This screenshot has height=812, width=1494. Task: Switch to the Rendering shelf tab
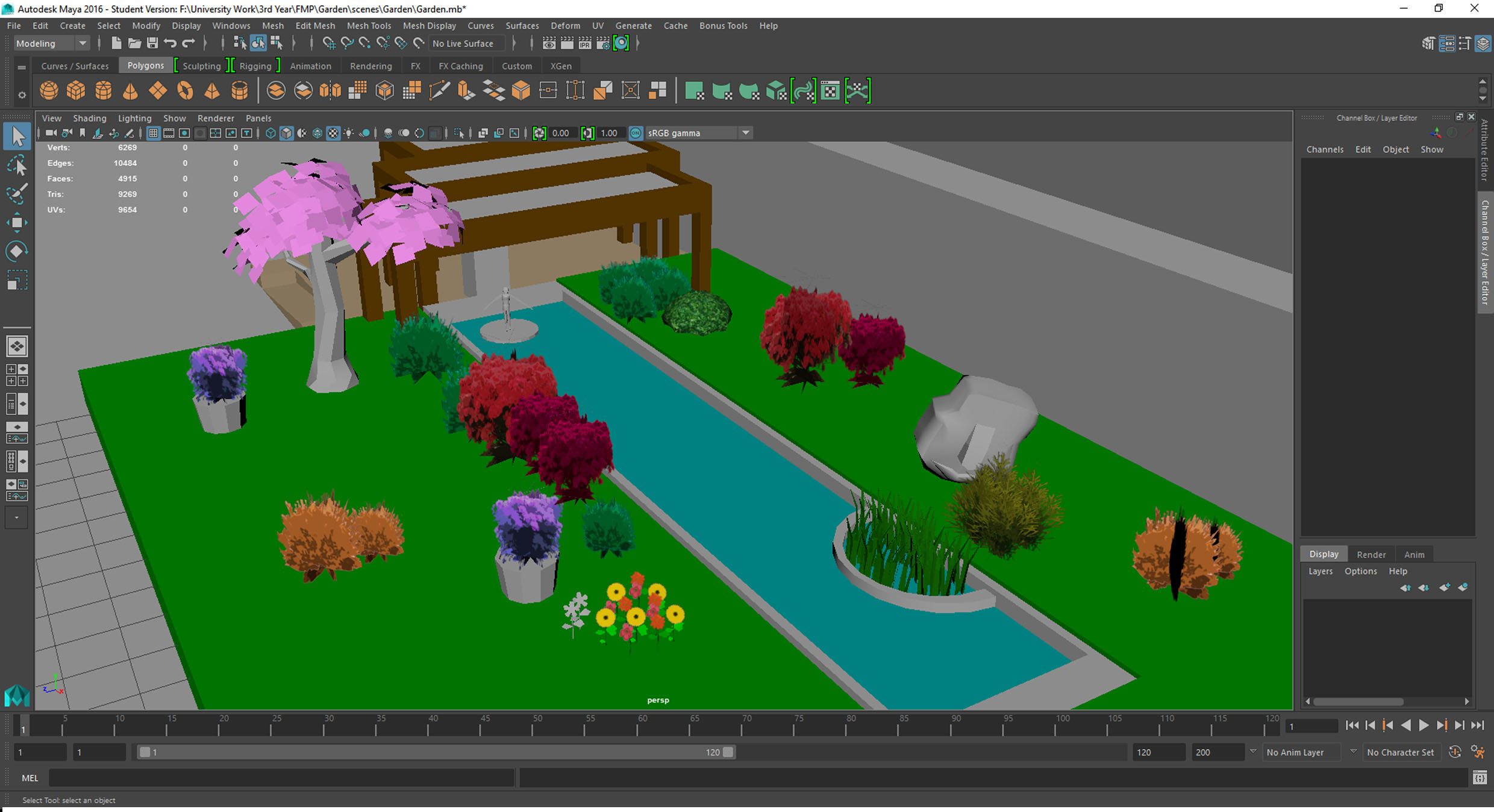pos(370,66)
